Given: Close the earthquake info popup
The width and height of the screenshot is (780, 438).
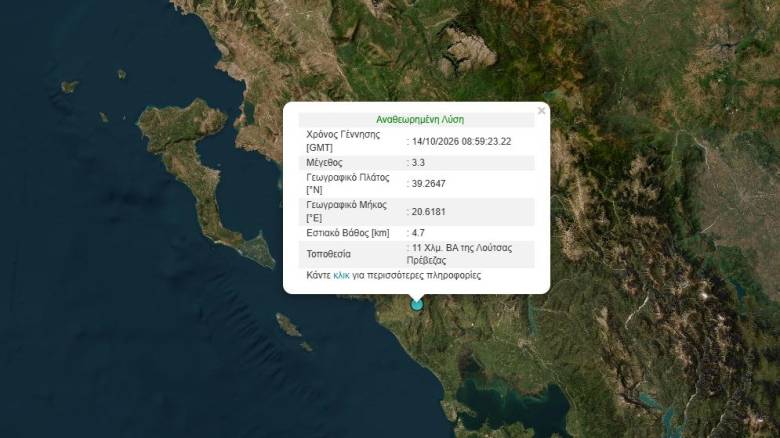Looking at the screenshot, I should (x=541, y=110).
